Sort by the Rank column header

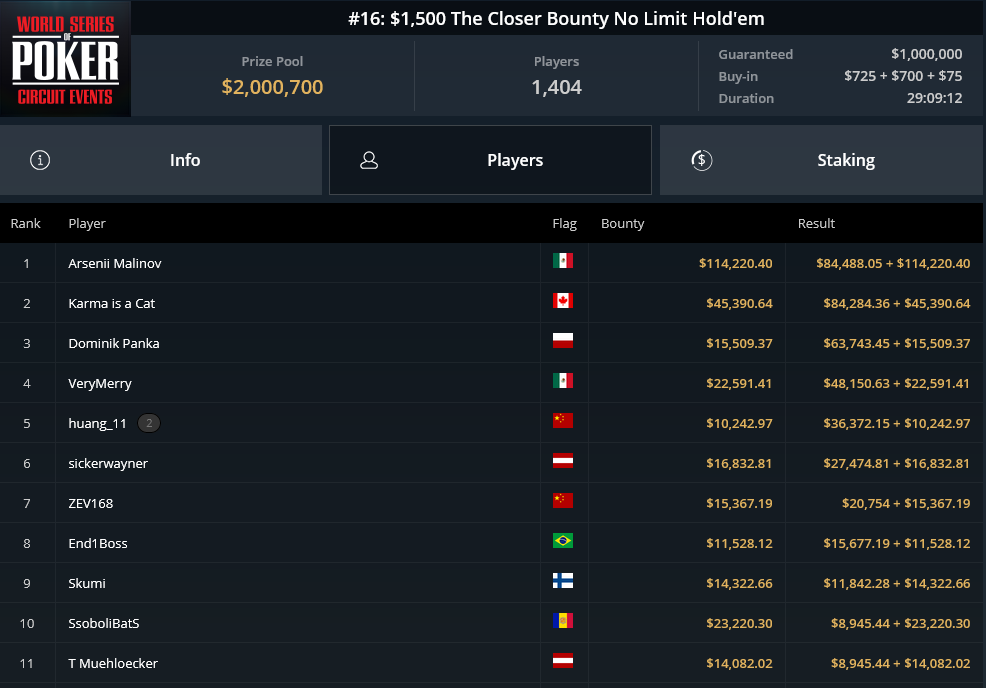[25, 223]
